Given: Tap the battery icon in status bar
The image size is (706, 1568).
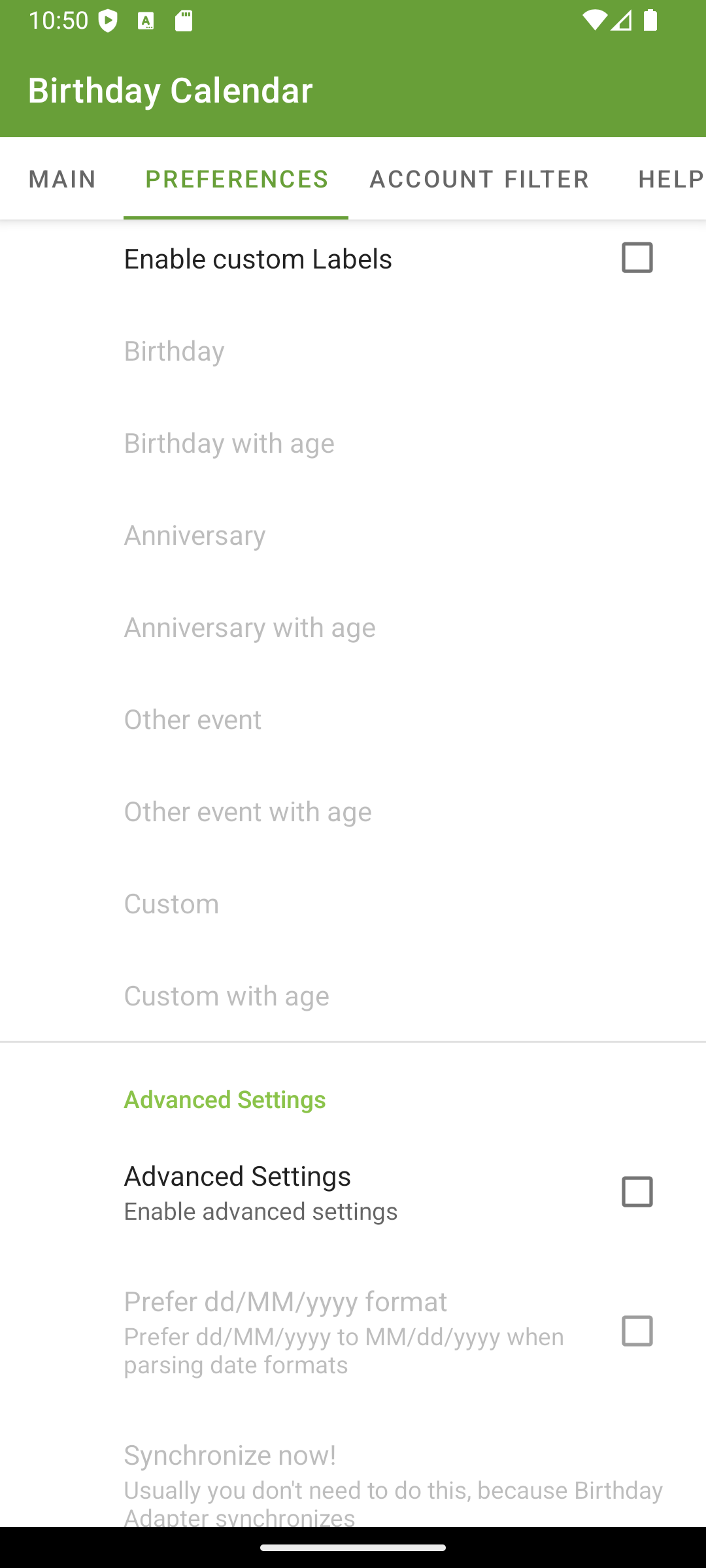Looking at the screenshot, I should pos(650,21).
